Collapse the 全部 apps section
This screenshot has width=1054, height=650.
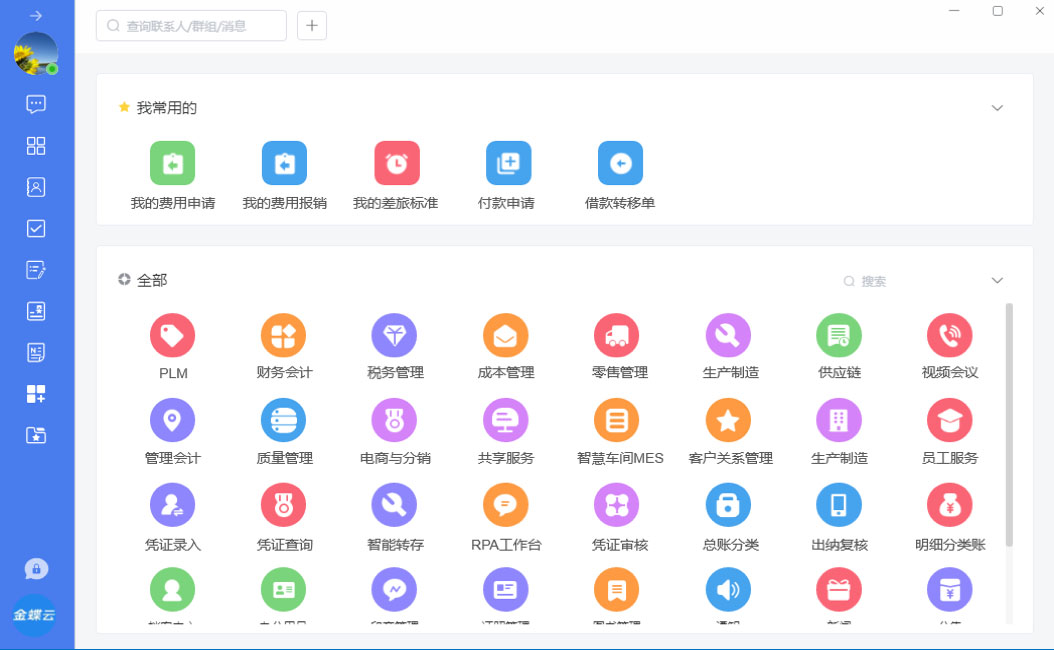coord(996,281)
